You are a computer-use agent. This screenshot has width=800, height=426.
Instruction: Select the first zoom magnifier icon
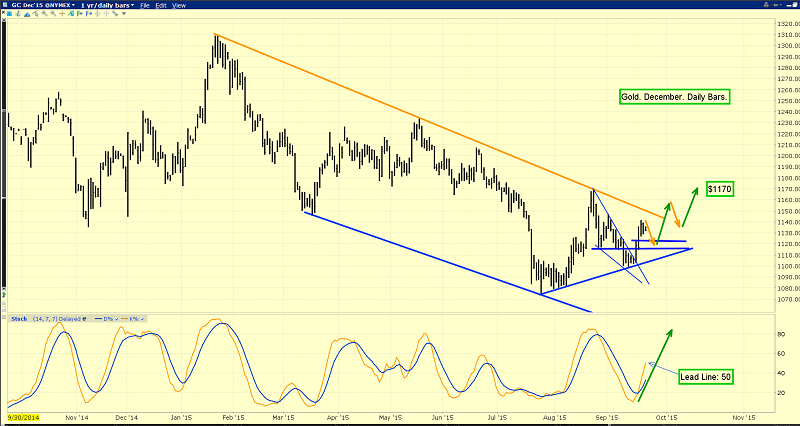44,13
